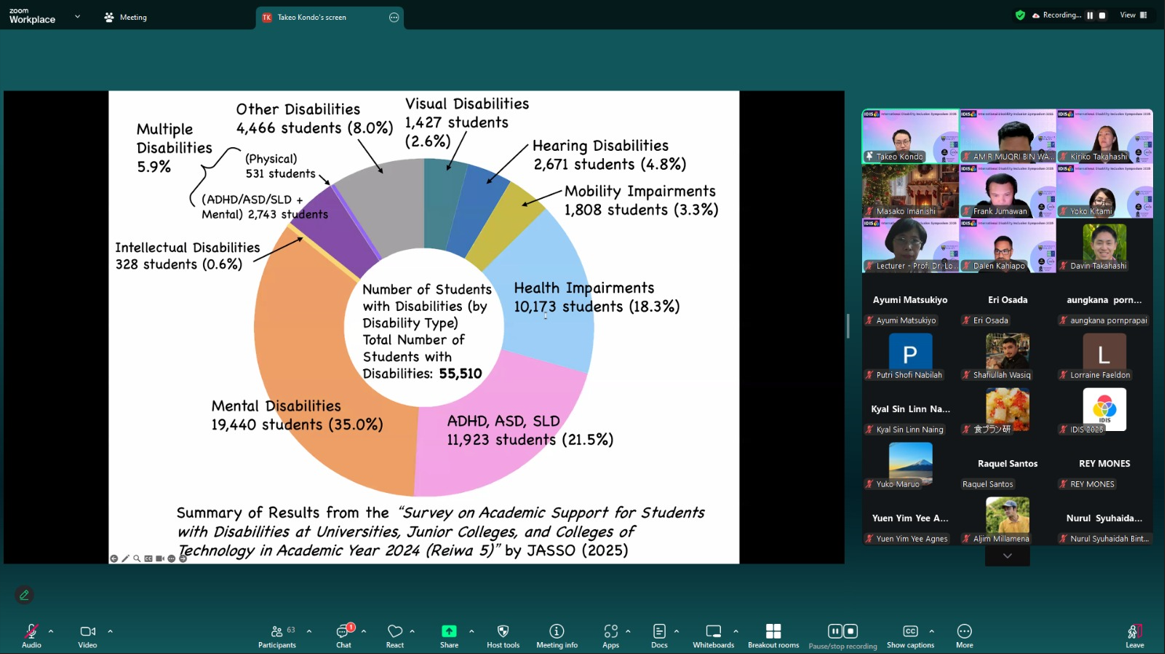The height and width of the screenshot is (654, 1165).
Task: Open Zoom Workplace dropdown chevron
Action: coord(77,17)
